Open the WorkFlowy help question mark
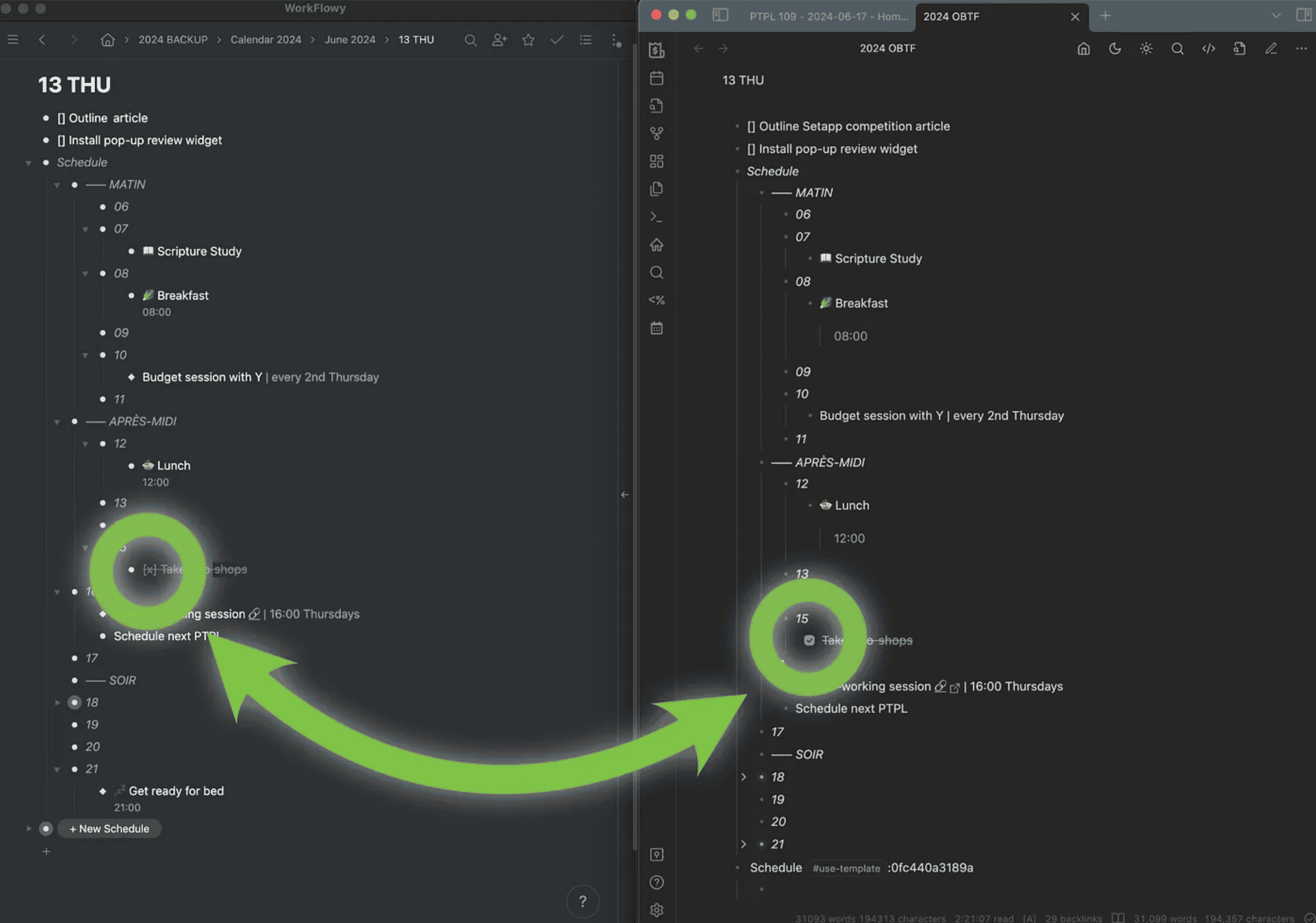This screenshot has width=1316, height=923. [583, 901]
